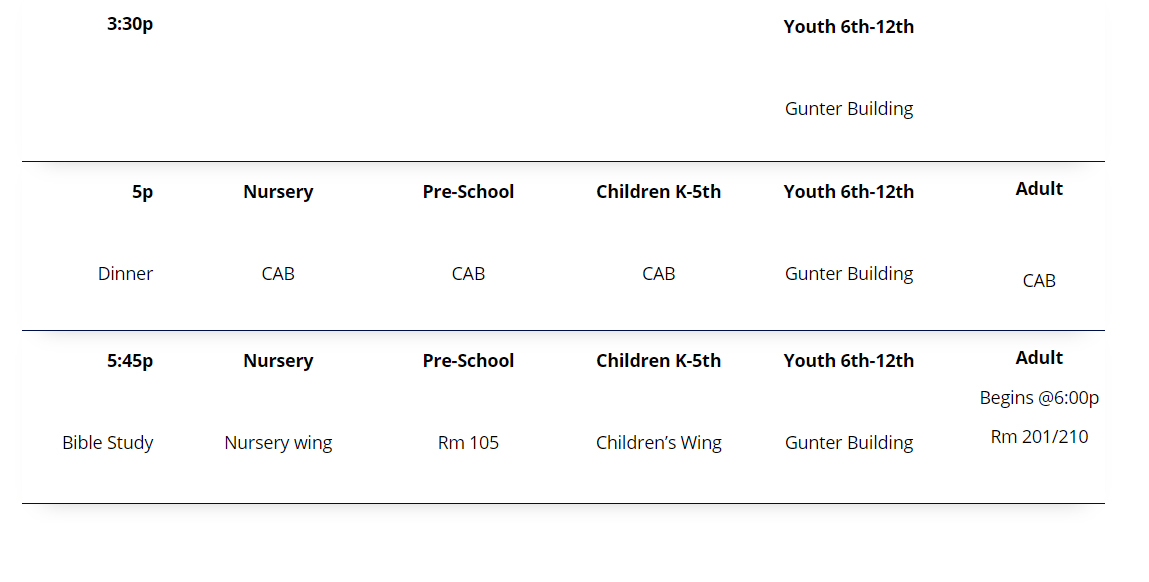Click CAB under the Adult heading

1039,281
